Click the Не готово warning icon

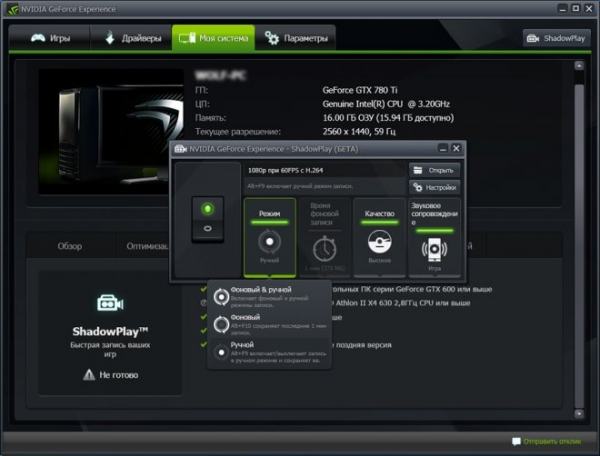[x=88, y=375]
